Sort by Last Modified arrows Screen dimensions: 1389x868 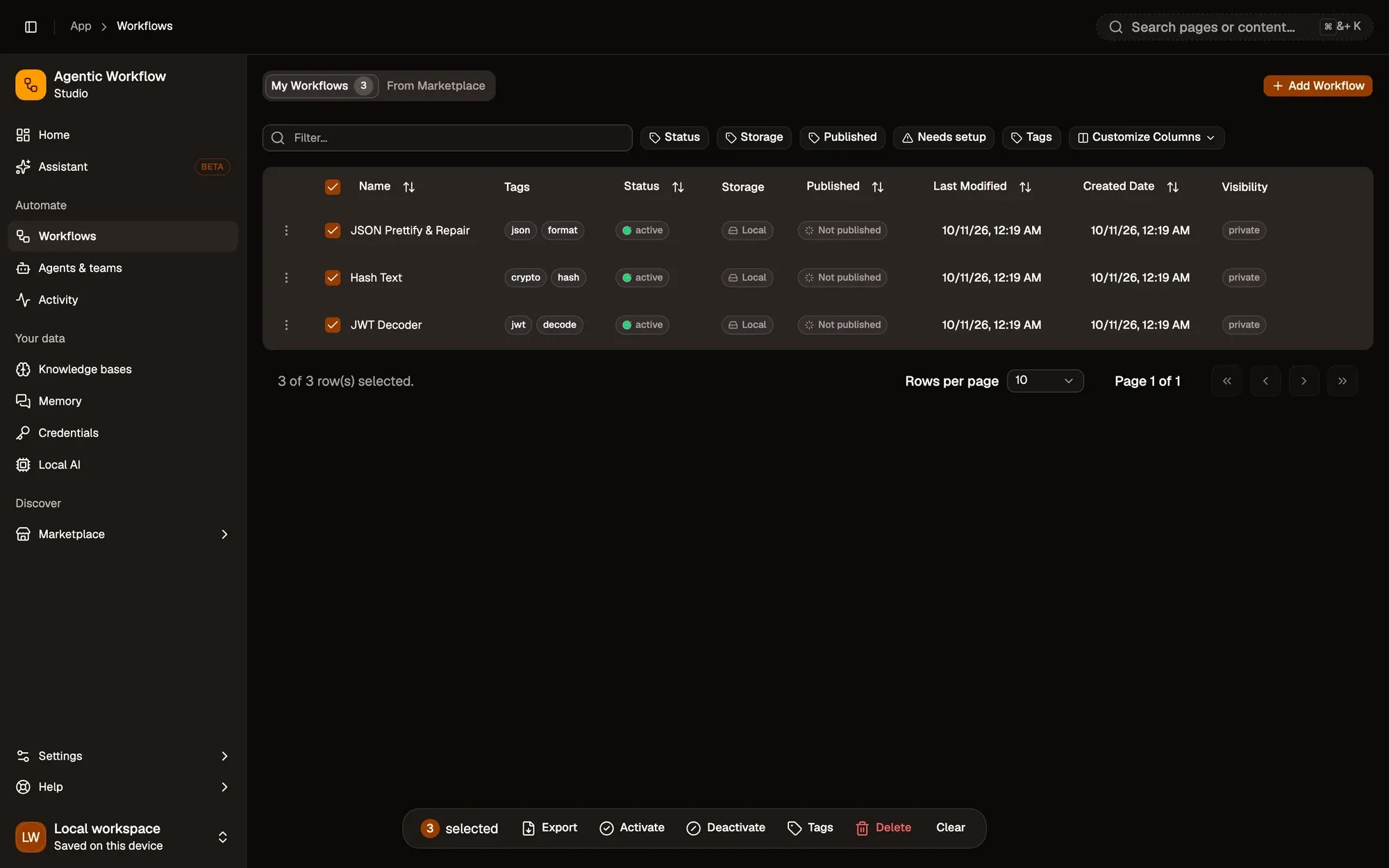1025,187
